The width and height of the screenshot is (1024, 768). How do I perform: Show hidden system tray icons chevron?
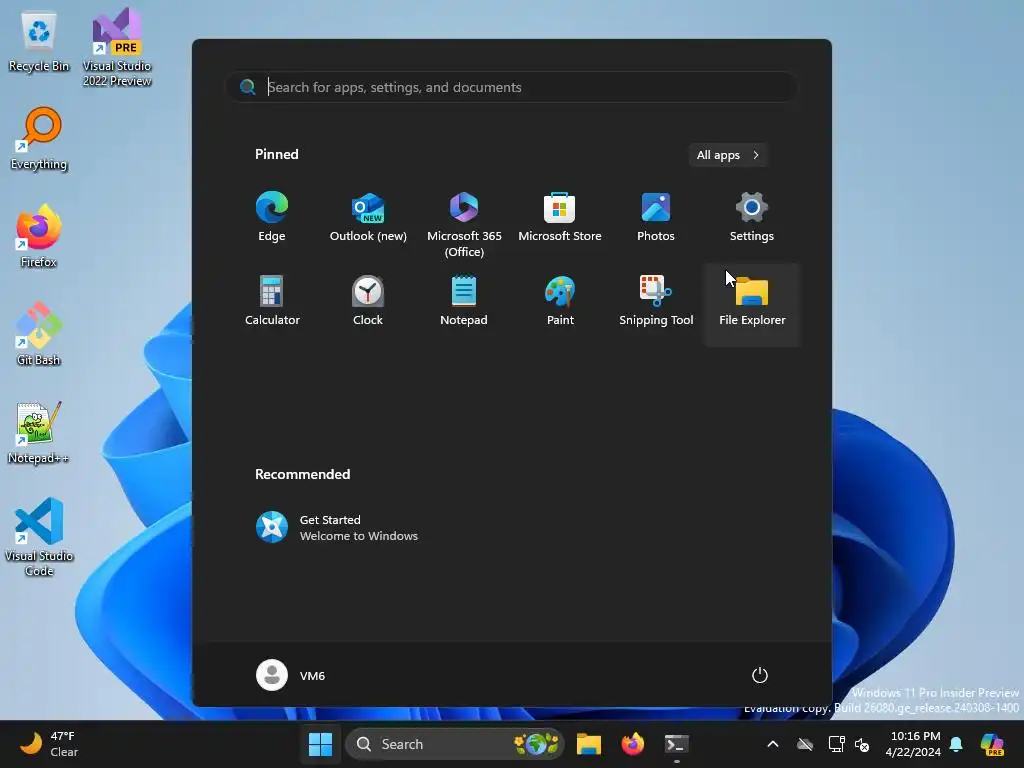(773, 744)
